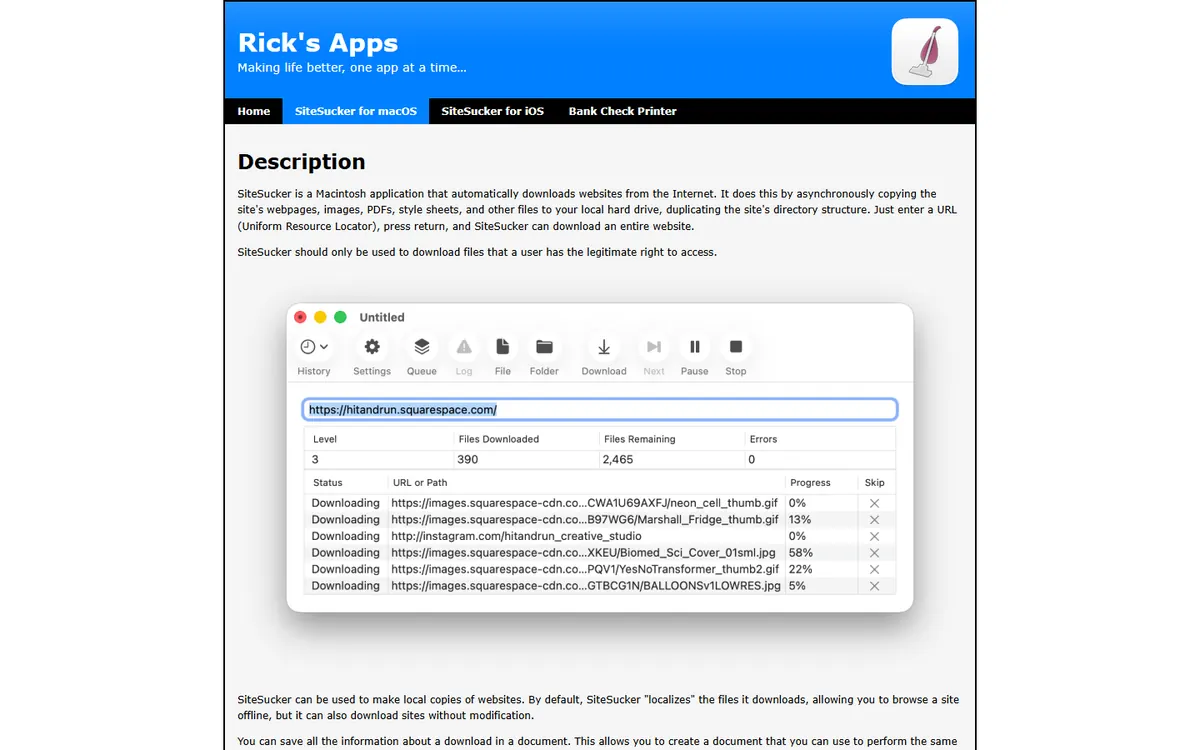Click the Files Downloaded value 390
Screen dimensions: 1200x750
pos(468,460)
